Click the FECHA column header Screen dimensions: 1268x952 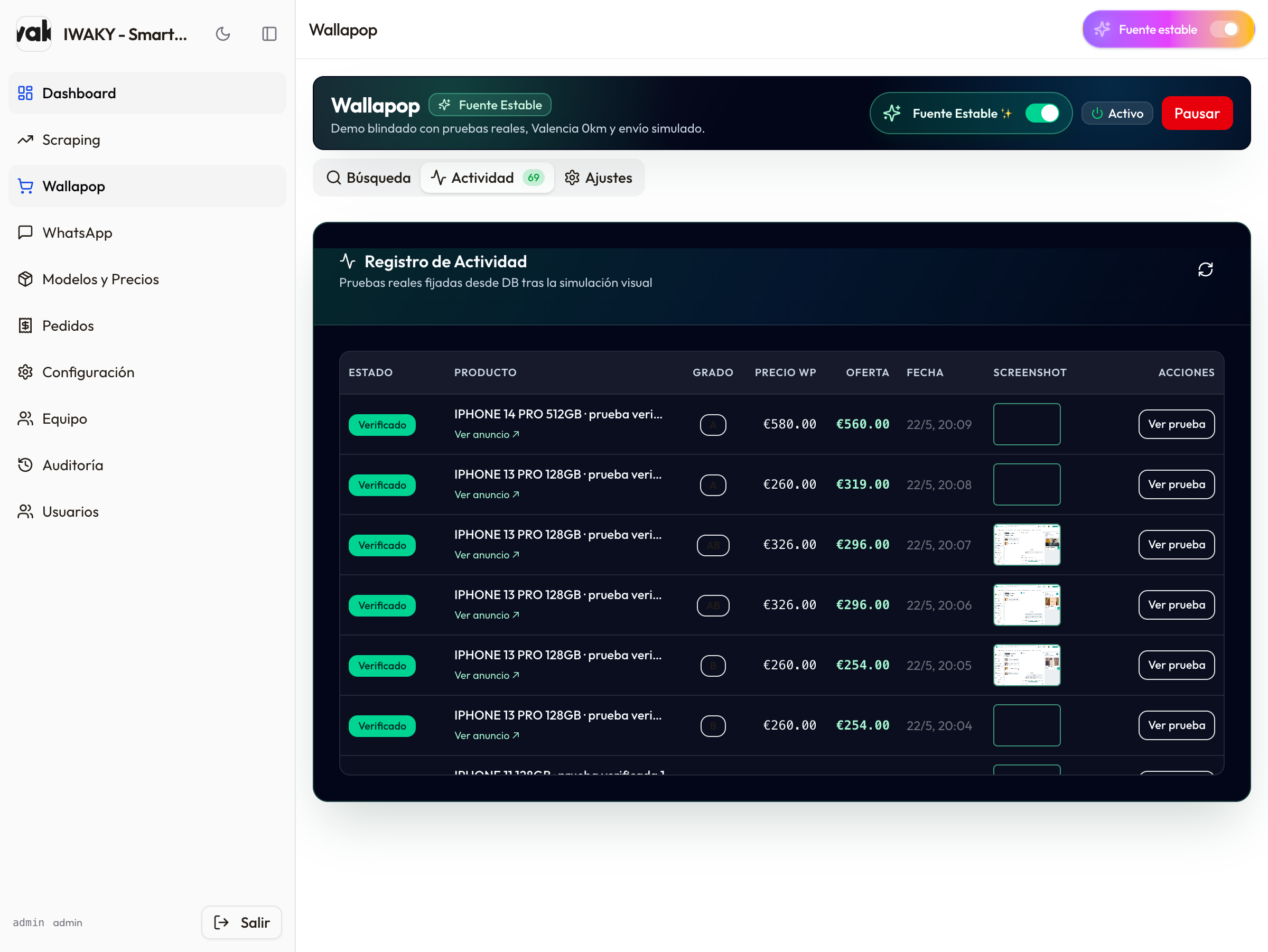point(925,372)
